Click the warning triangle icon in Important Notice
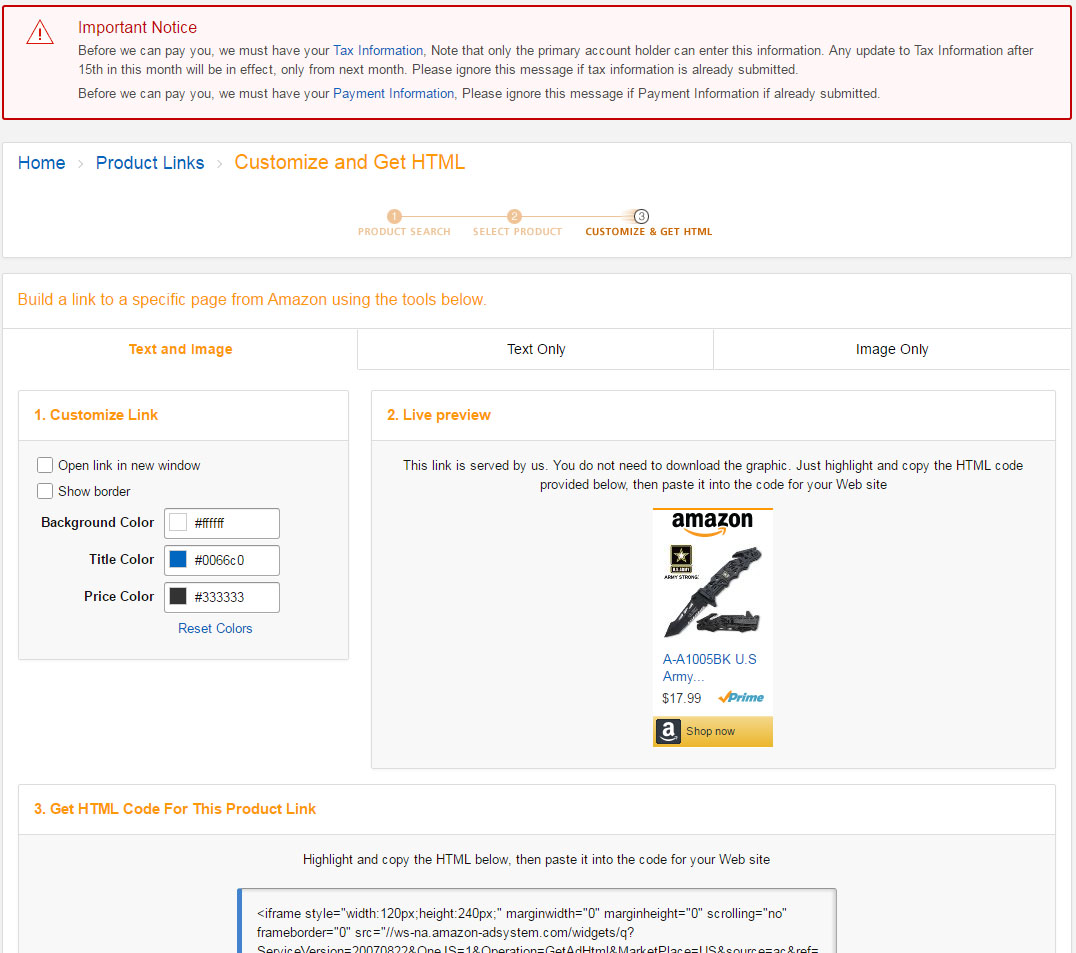The height and width of the screenshot is (953, 1076). [40, 32]
